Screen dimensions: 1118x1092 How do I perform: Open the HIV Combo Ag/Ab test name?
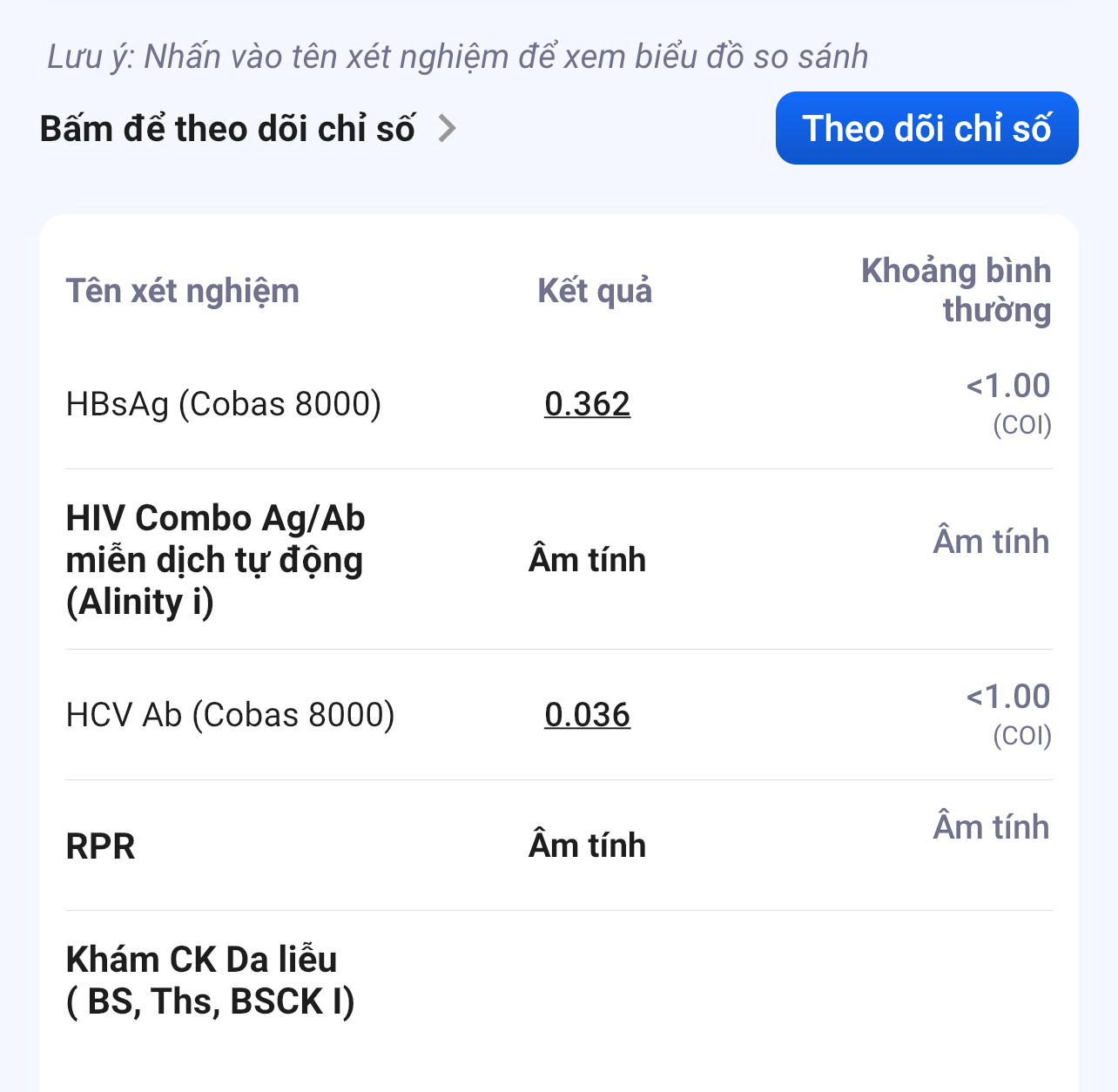pyautogui.click(x=215, y=560)
